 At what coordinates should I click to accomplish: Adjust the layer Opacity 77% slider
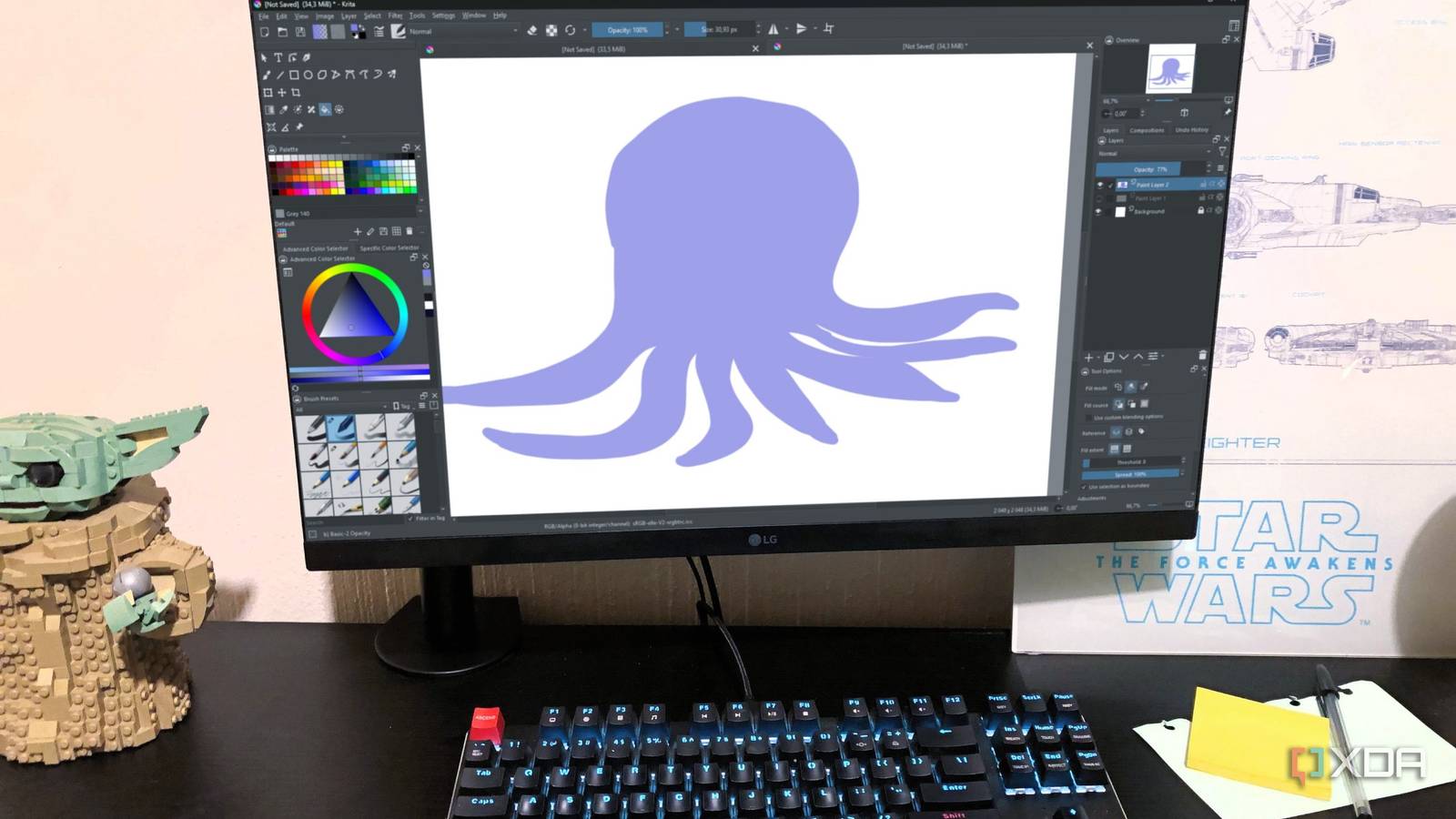1152,169
